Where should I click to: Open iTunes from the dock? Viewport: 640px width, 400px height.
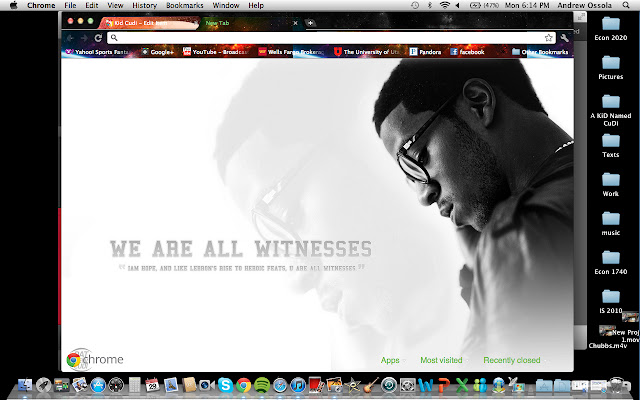tap(298, 385)
